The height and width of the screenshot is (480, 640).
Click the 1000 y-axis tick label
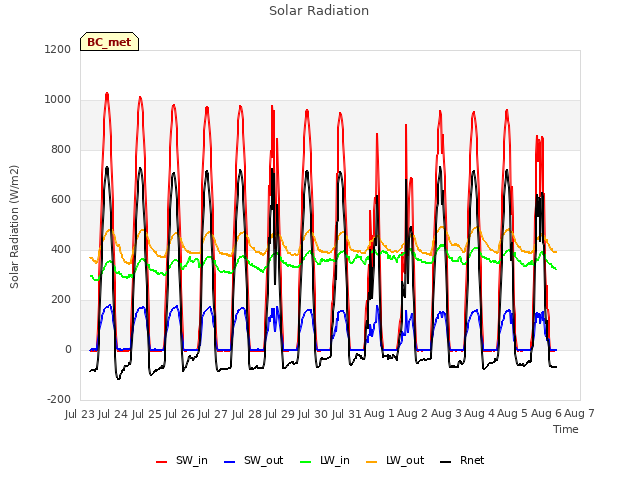click(58, 100)
